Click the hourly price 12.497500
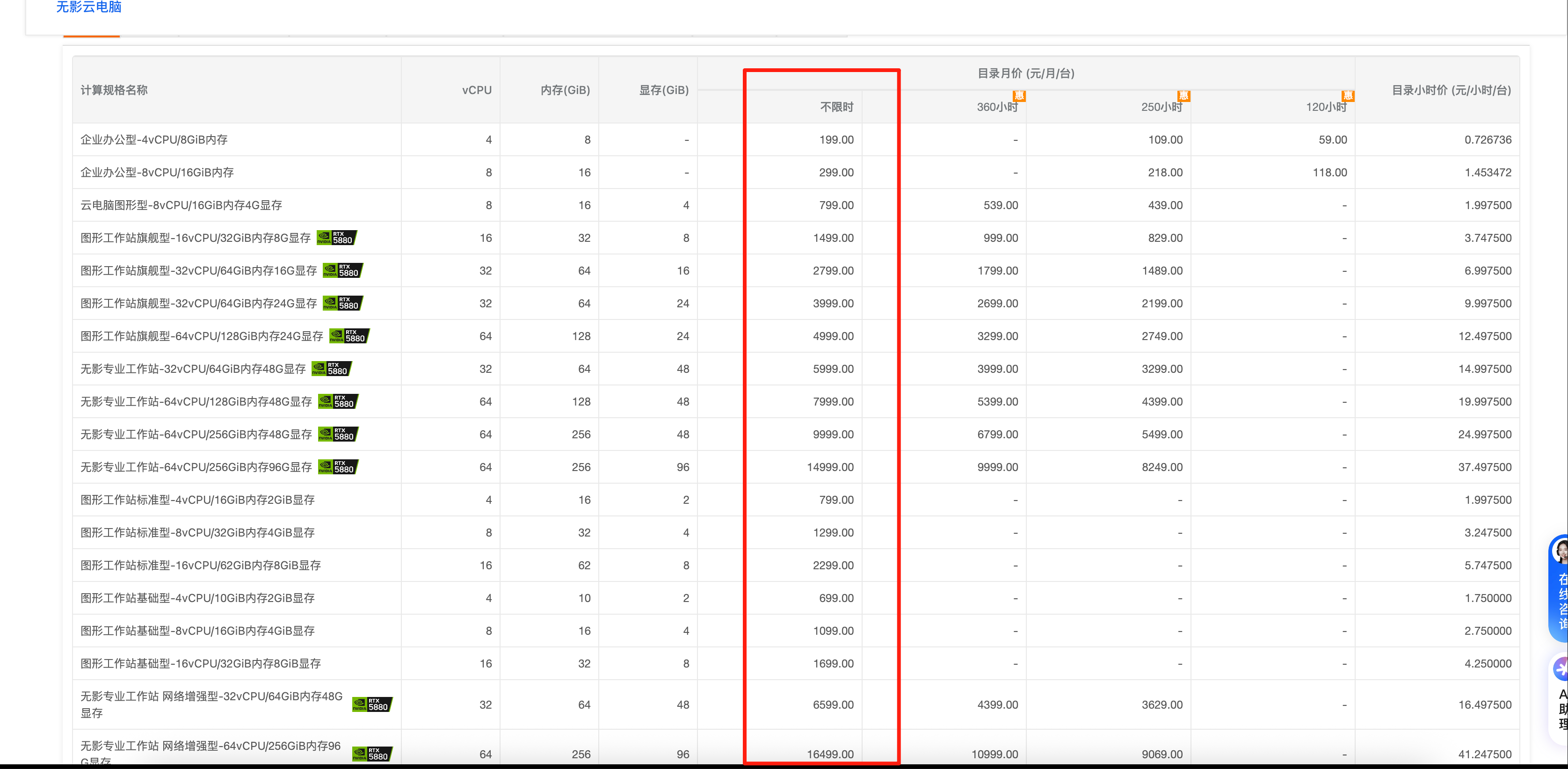This screenshot has height=769, width=1568. [x=1485, y=337]
